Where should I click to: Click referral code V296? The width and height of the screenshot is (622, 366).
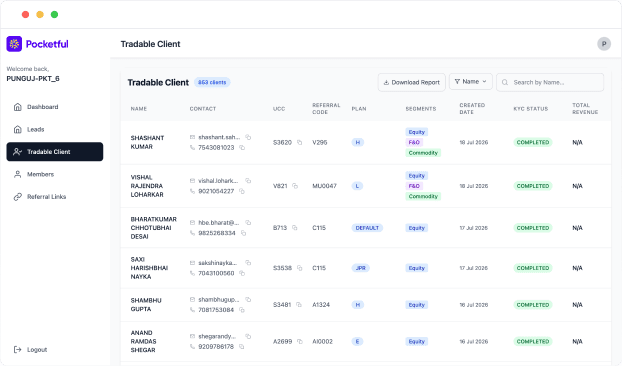(320, 142)
